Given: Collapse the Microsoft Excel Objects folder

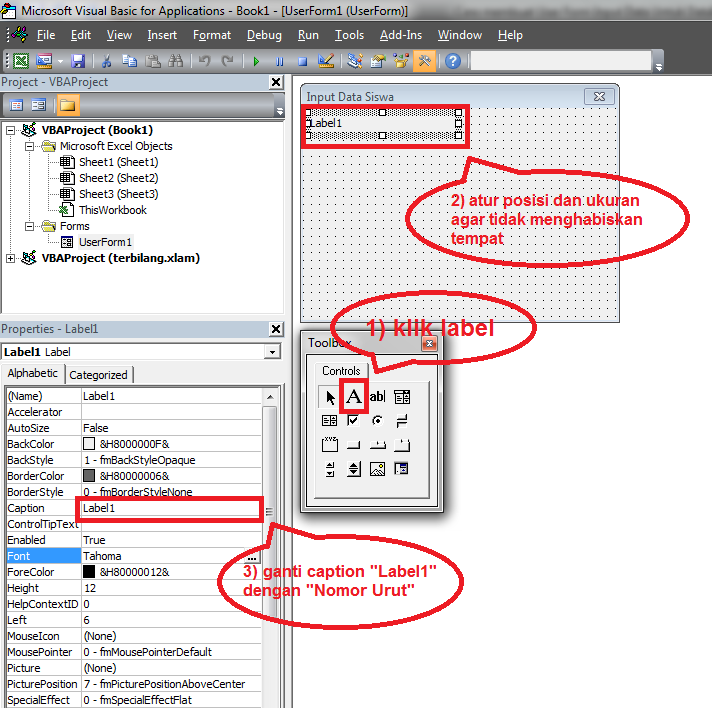Looking at the screenshot, I should pyautogui.click(x=29, y=147).
